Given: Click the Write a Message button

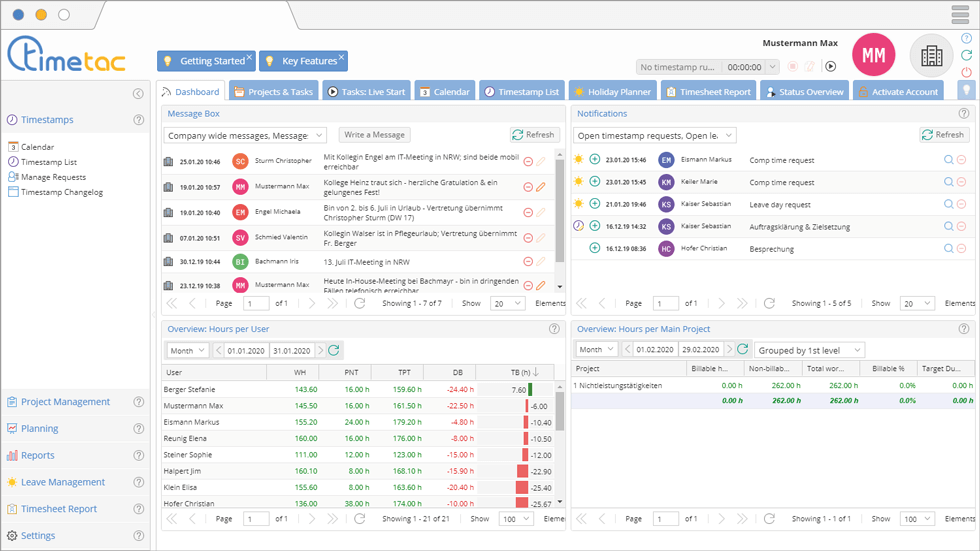Looking at the screenshot, I should (x=373, y=135).
